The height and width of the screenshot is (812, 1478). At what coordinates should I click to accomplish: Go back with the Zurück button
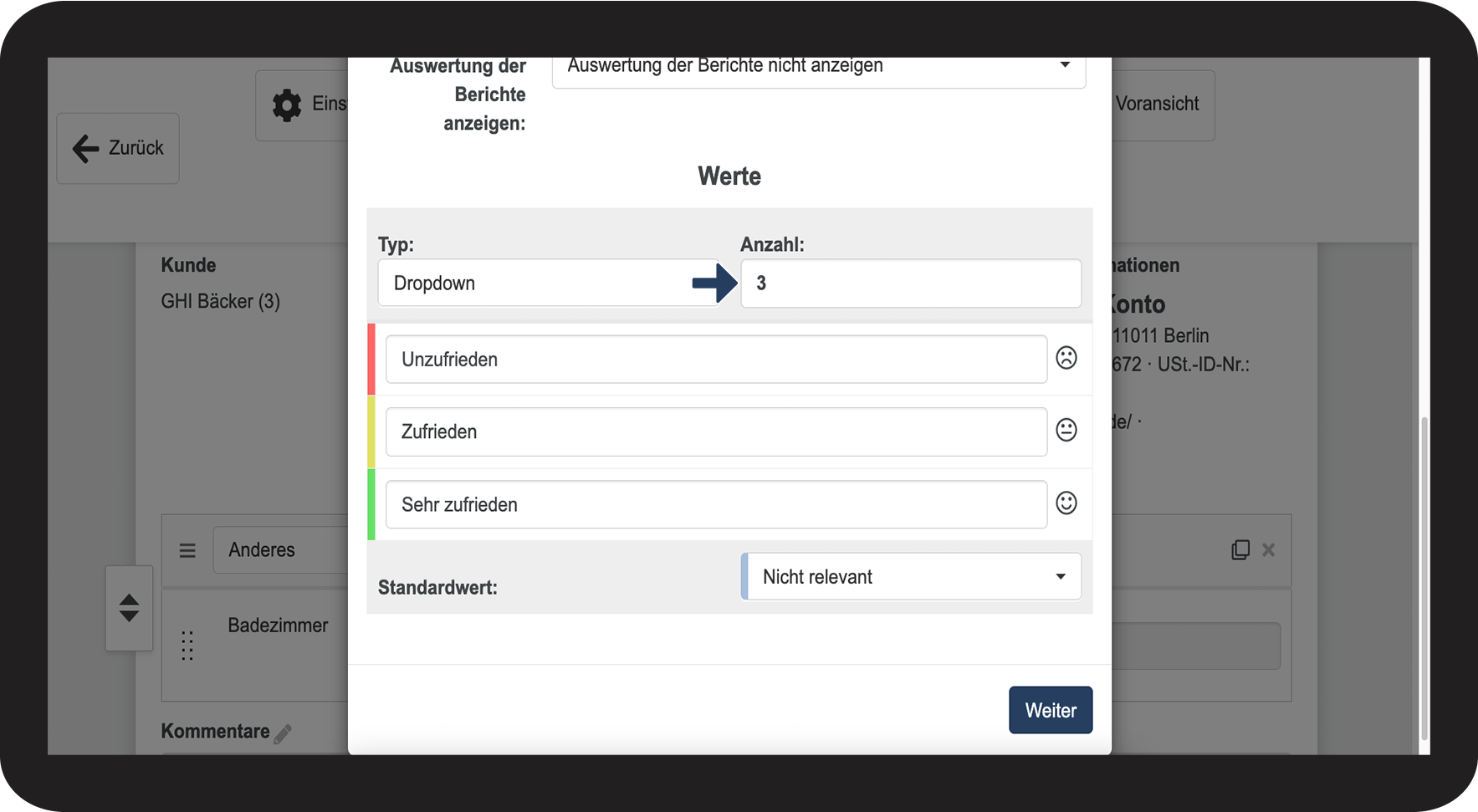point(118,148)
